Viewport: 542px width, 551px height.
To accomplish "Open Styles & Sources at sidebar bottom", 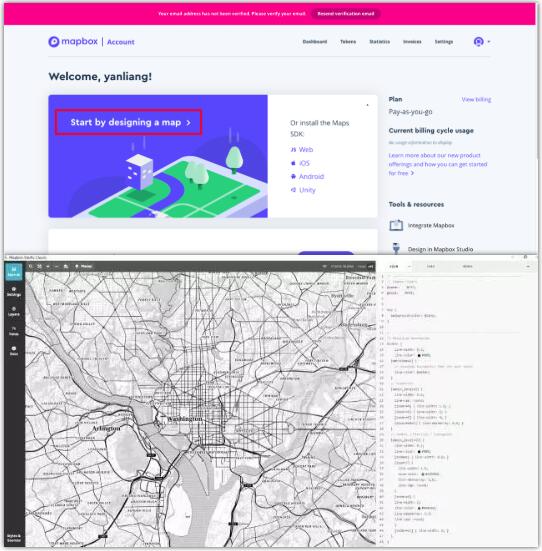I will coord(14,538).
